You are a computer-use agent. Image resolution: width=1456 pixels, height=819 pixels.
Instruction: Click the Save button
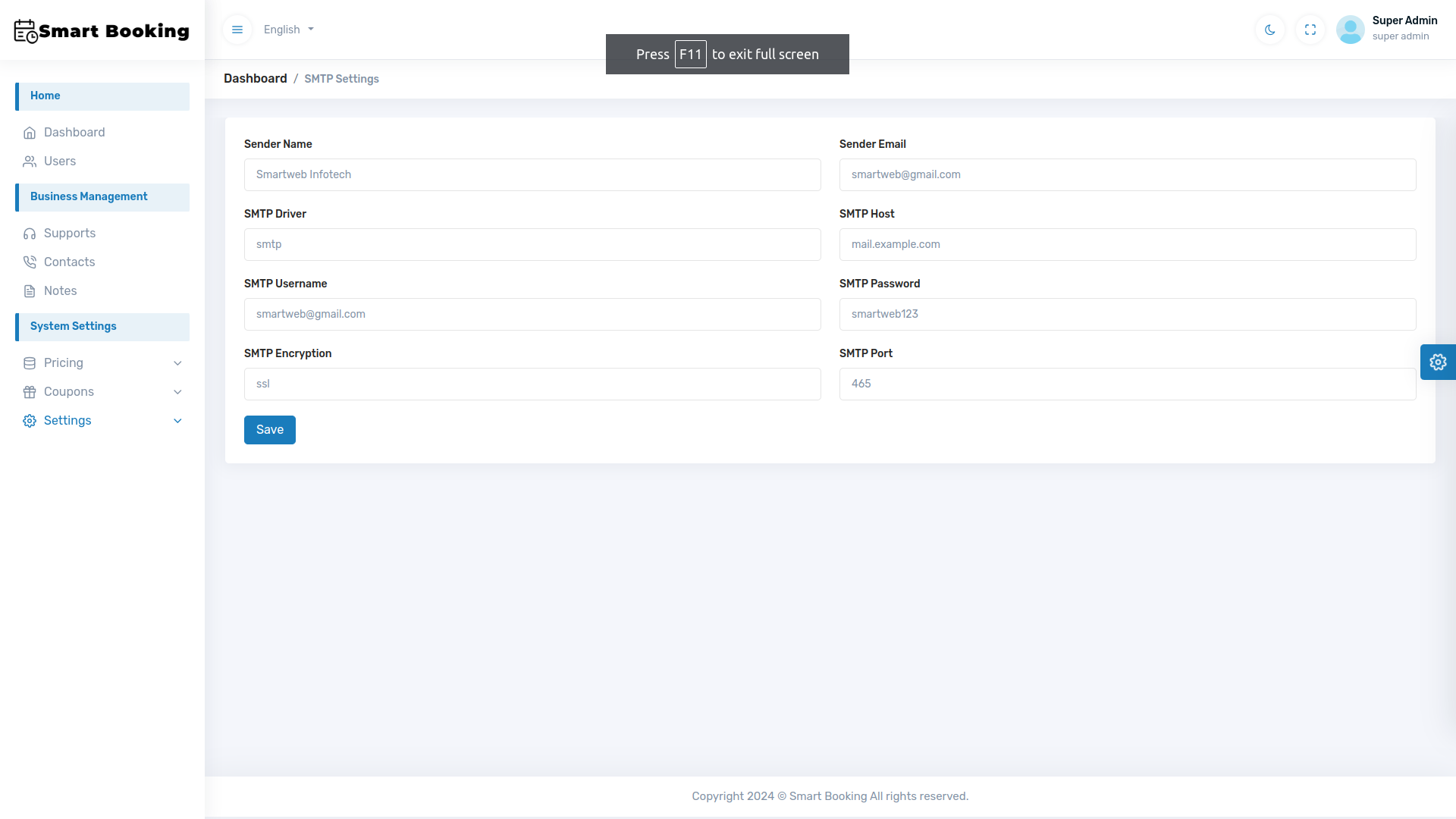[269, 429]
